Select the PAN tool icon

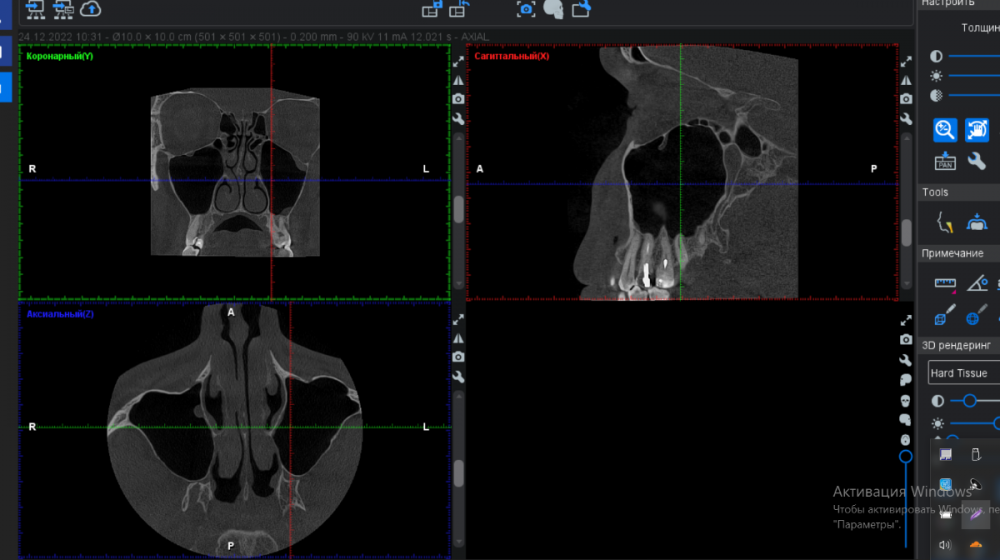(945, 161)
